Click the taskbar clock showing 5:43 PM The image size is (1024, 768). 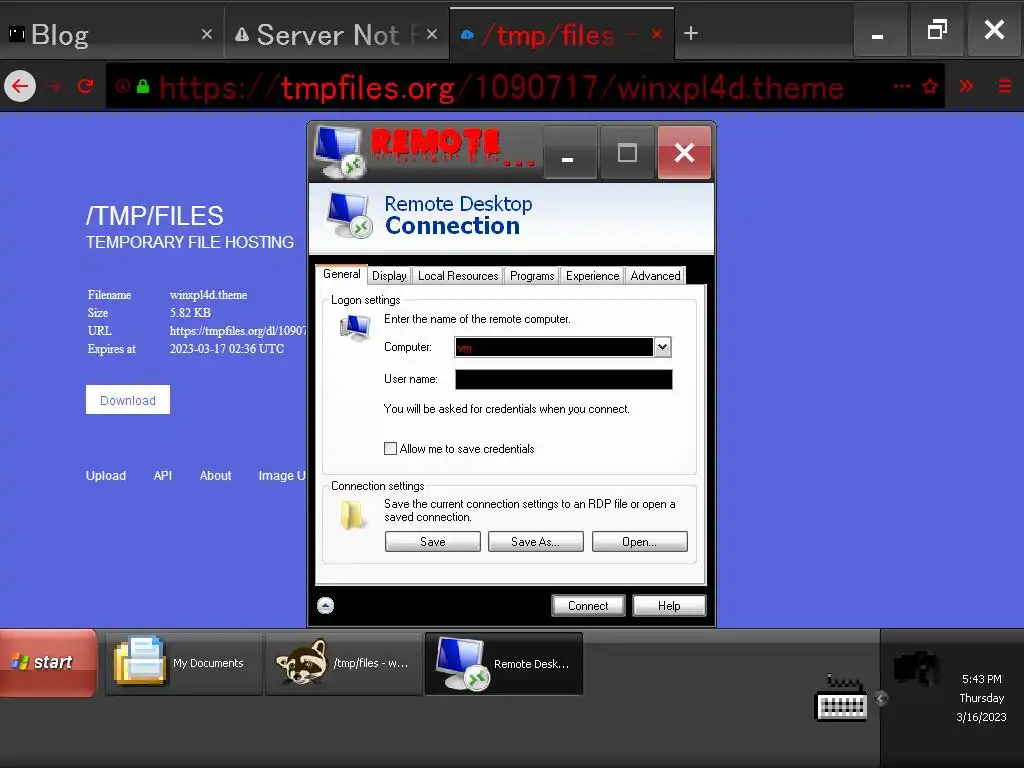click(x=981, y=679)
